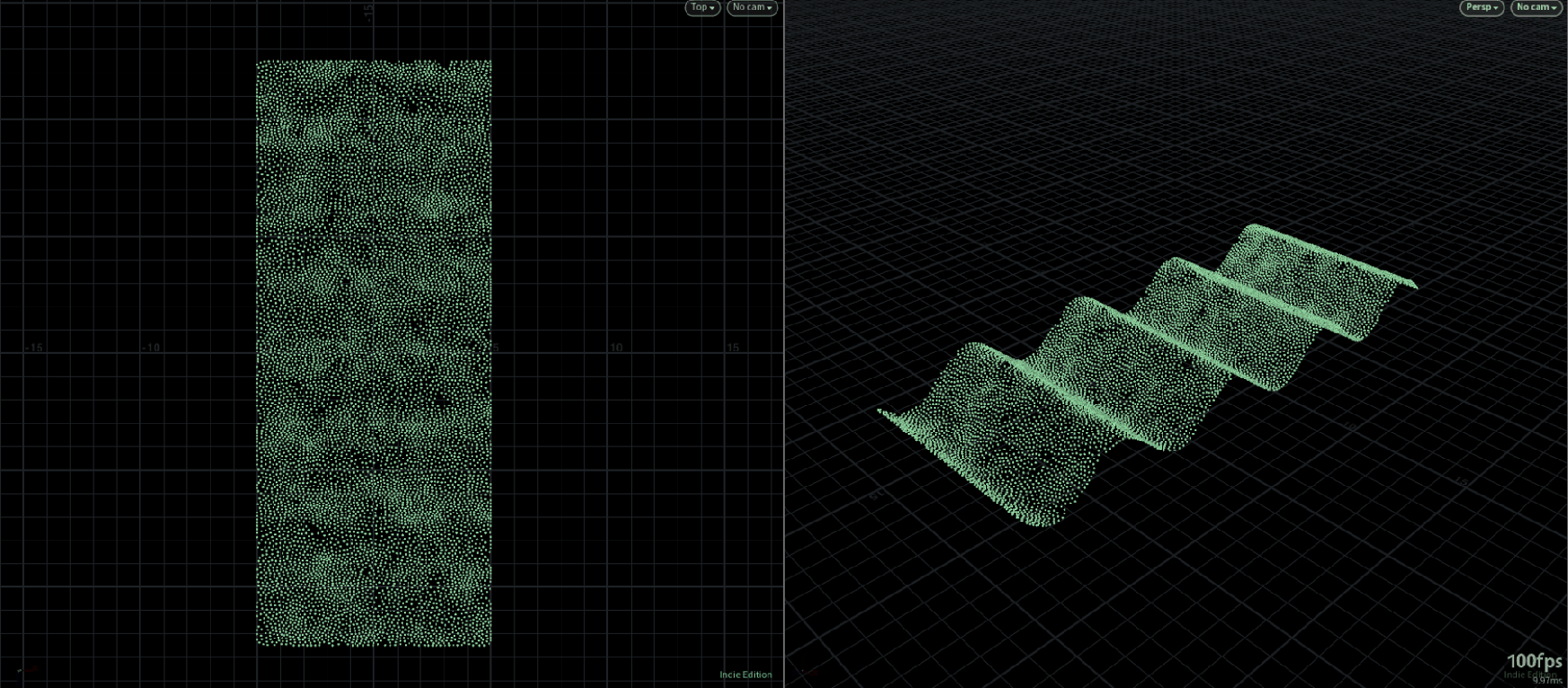Open the Top view dropdown menu
Image resolution: width=1568 pixels, height=688 pixels.
click(702, 8)
